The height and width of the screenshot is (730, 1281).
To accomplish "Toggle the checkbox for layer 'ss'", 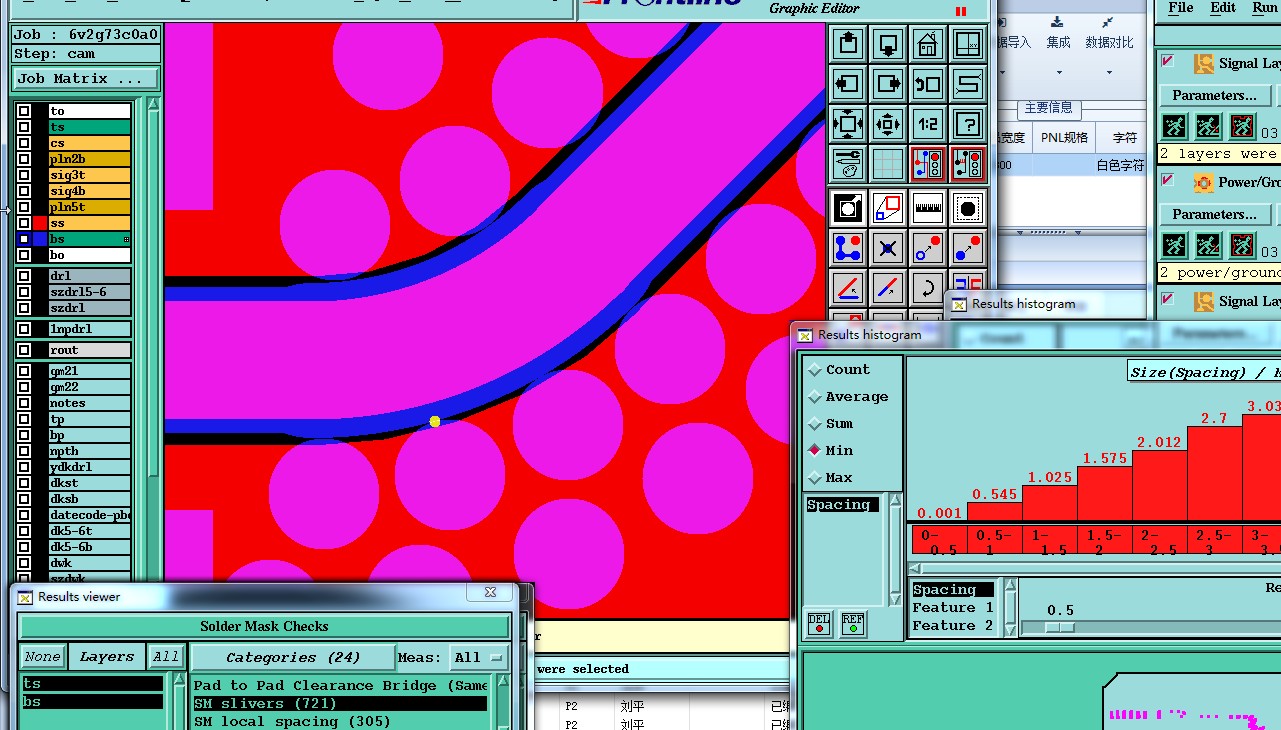I will (x=24, y=223).
